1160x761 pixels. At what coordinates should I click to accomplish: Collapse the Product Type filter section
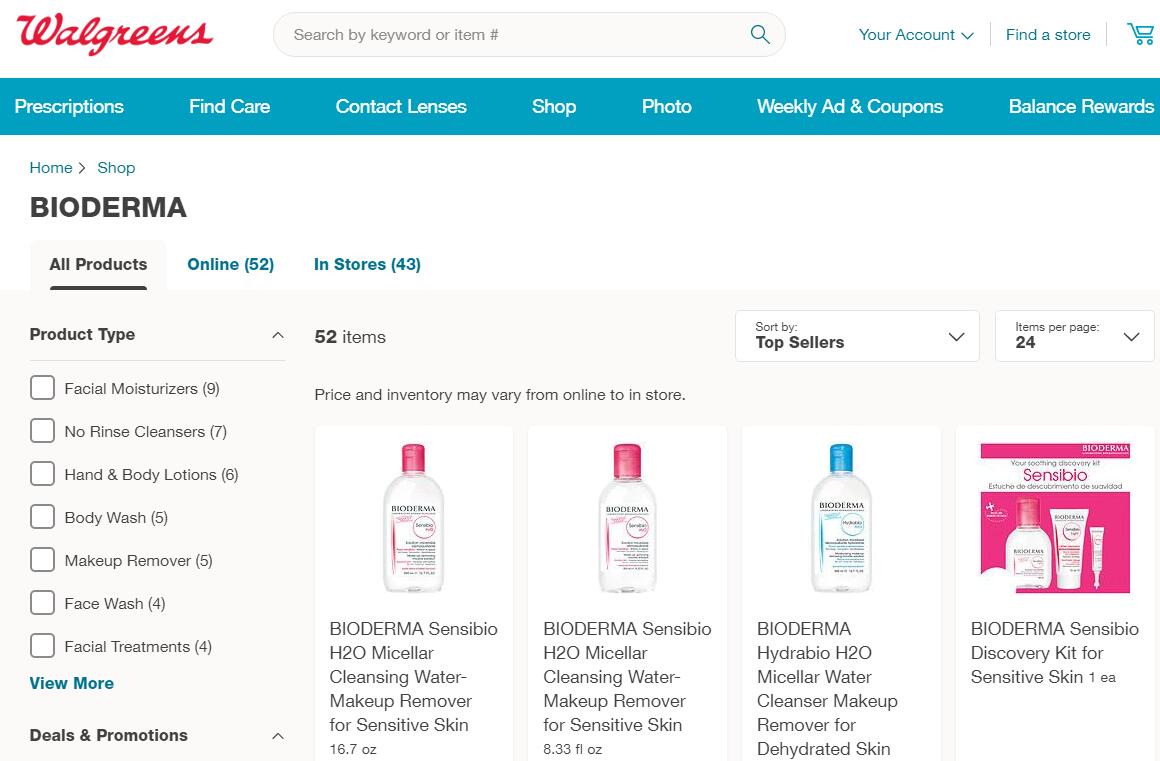click(x=278, y=335)
